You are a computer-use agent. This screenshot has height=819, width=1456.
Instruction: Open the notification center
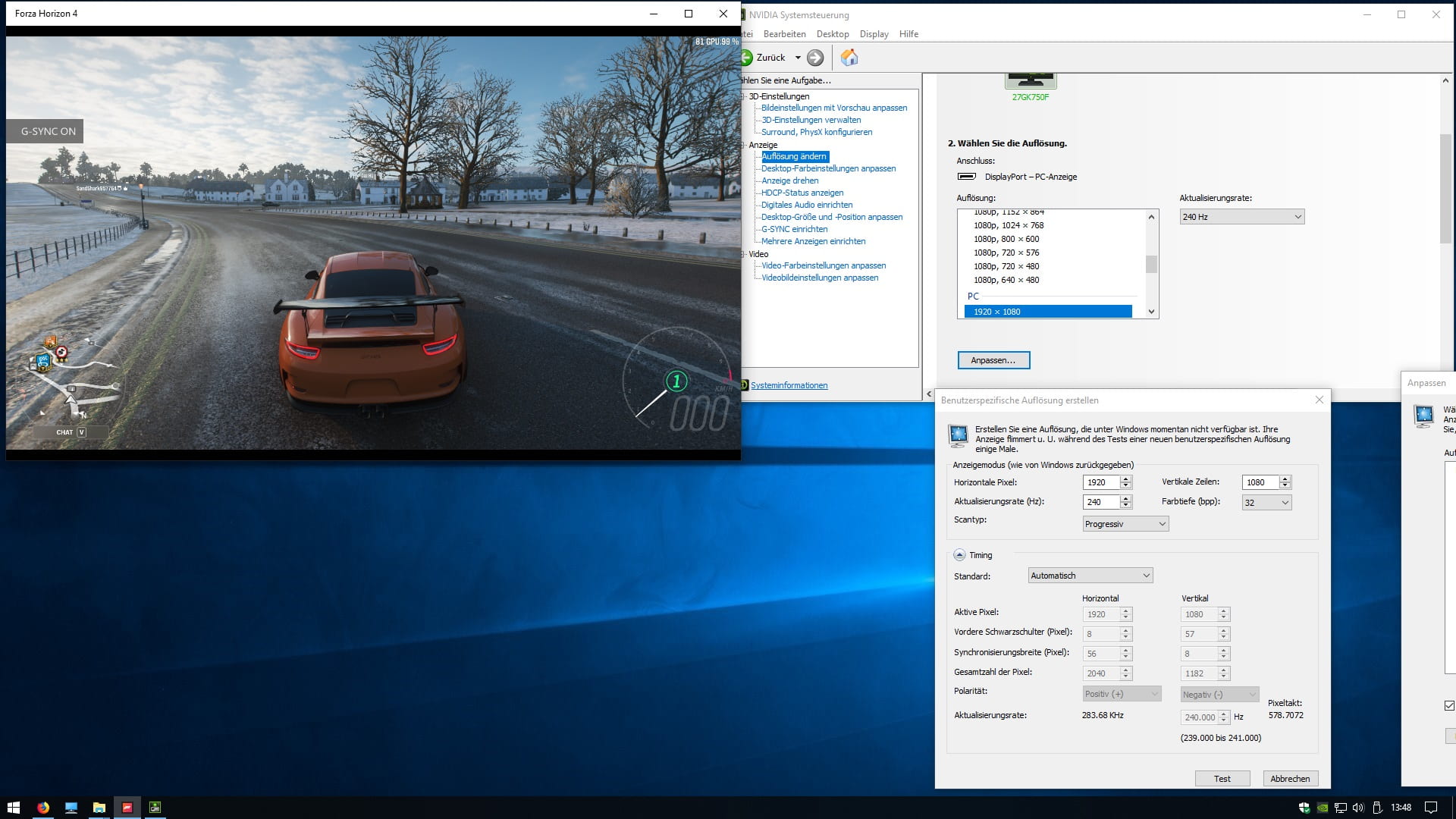click(1431, 808)
